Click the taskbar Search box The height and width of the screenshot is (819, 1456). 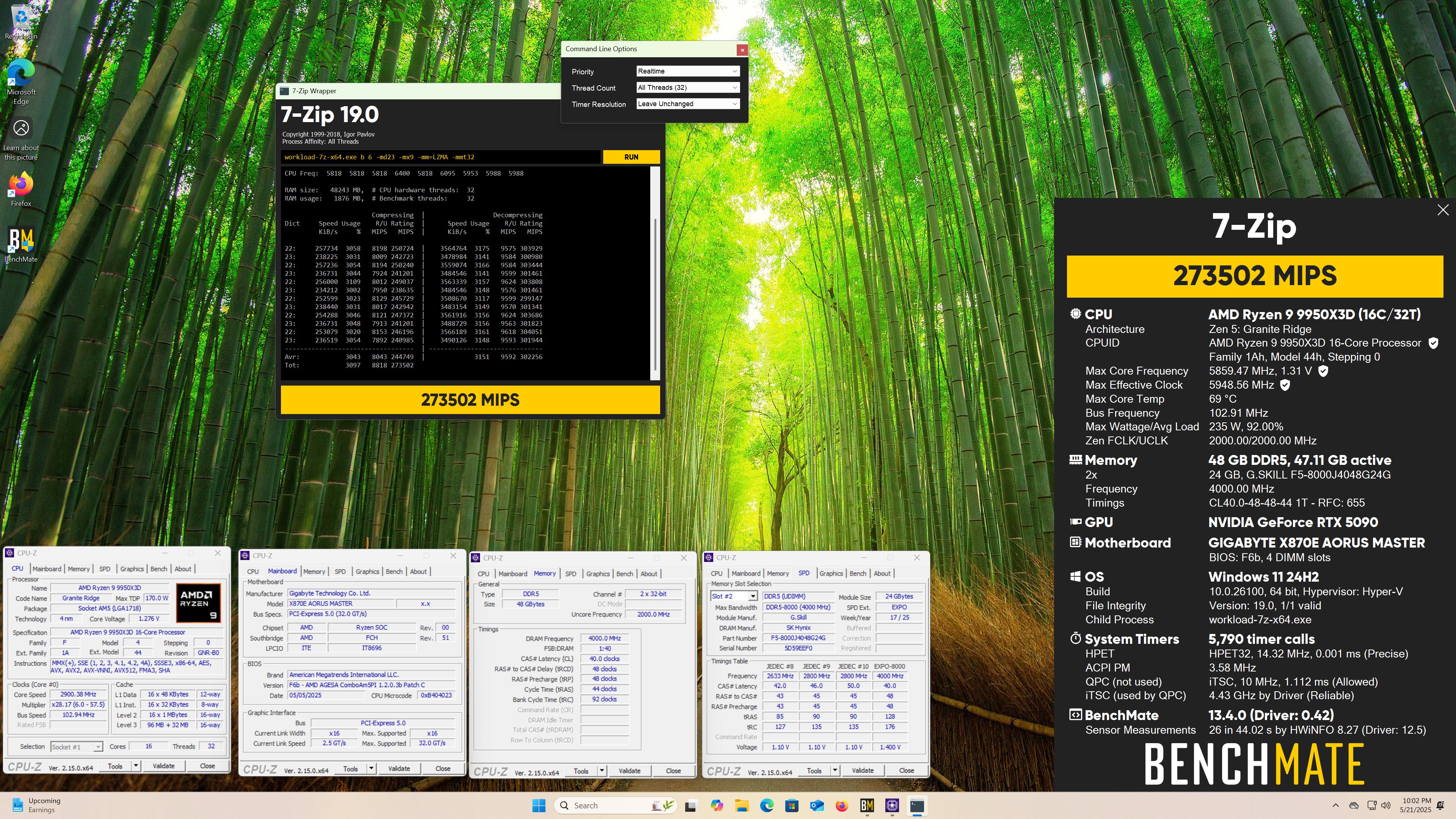[x=615, y=805]
